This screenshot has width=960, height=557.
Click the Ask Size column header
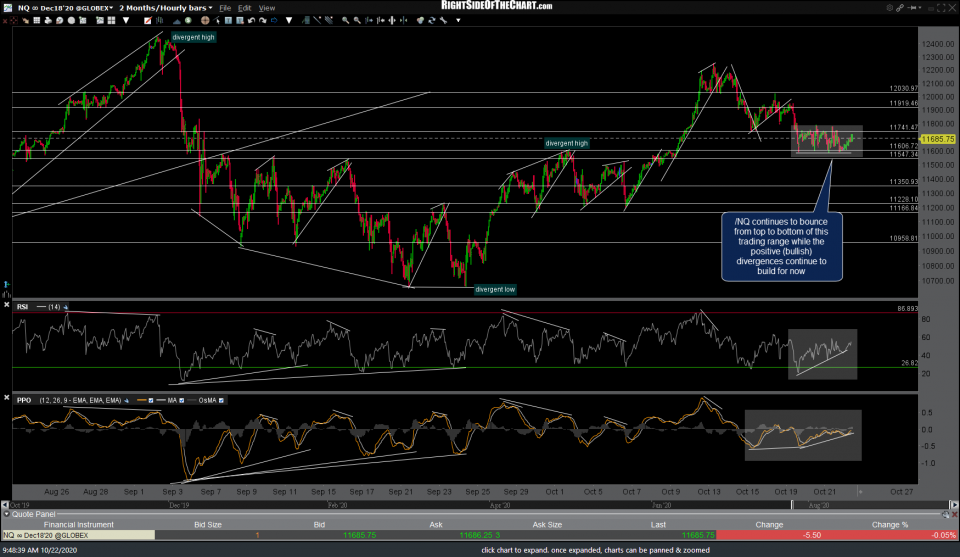547,525
